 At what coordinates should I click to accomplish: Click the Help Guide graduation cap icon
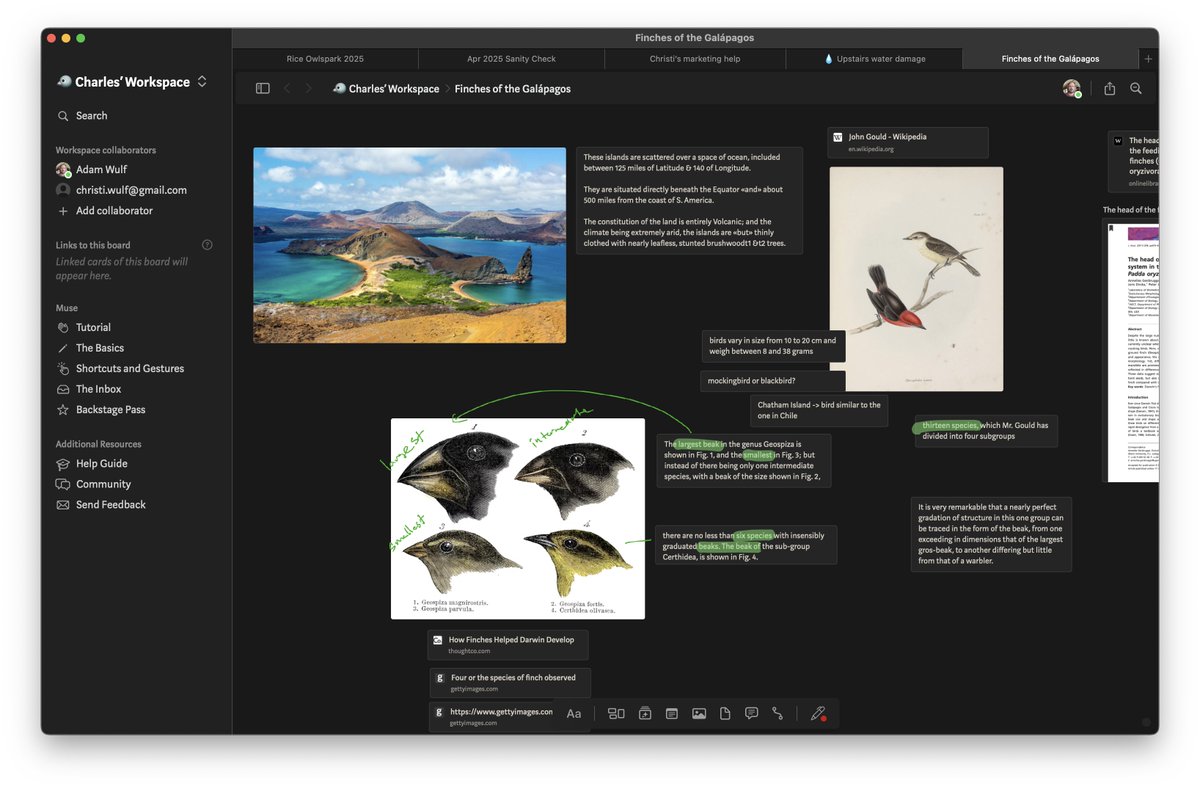[63, 464]
